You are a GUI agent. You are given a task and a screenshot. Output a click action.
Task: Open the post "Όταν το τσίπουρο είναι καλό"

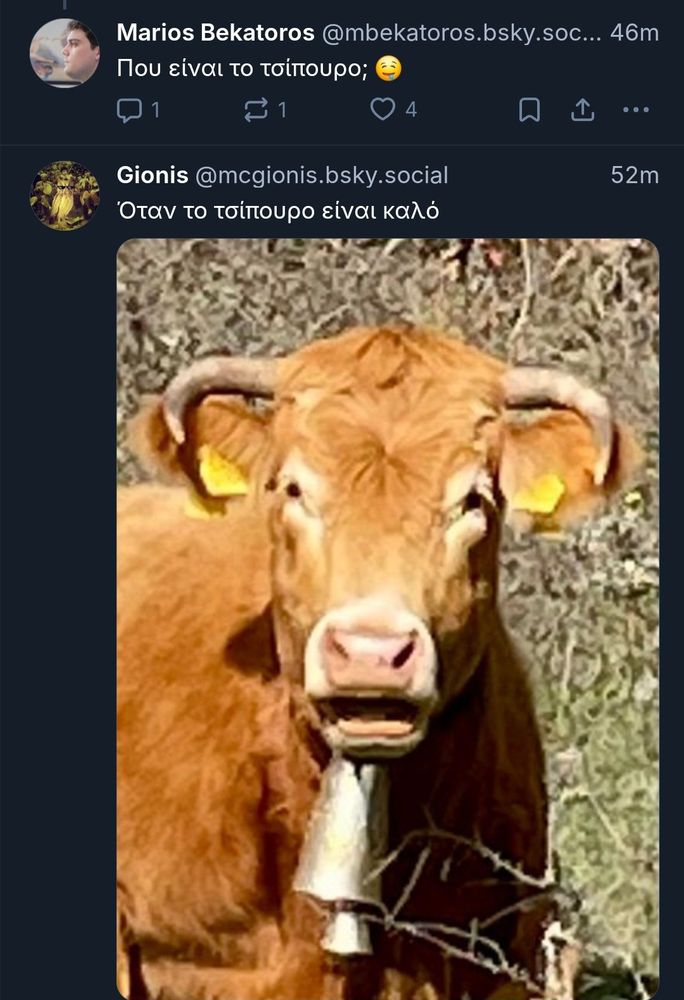coord(278,210)
